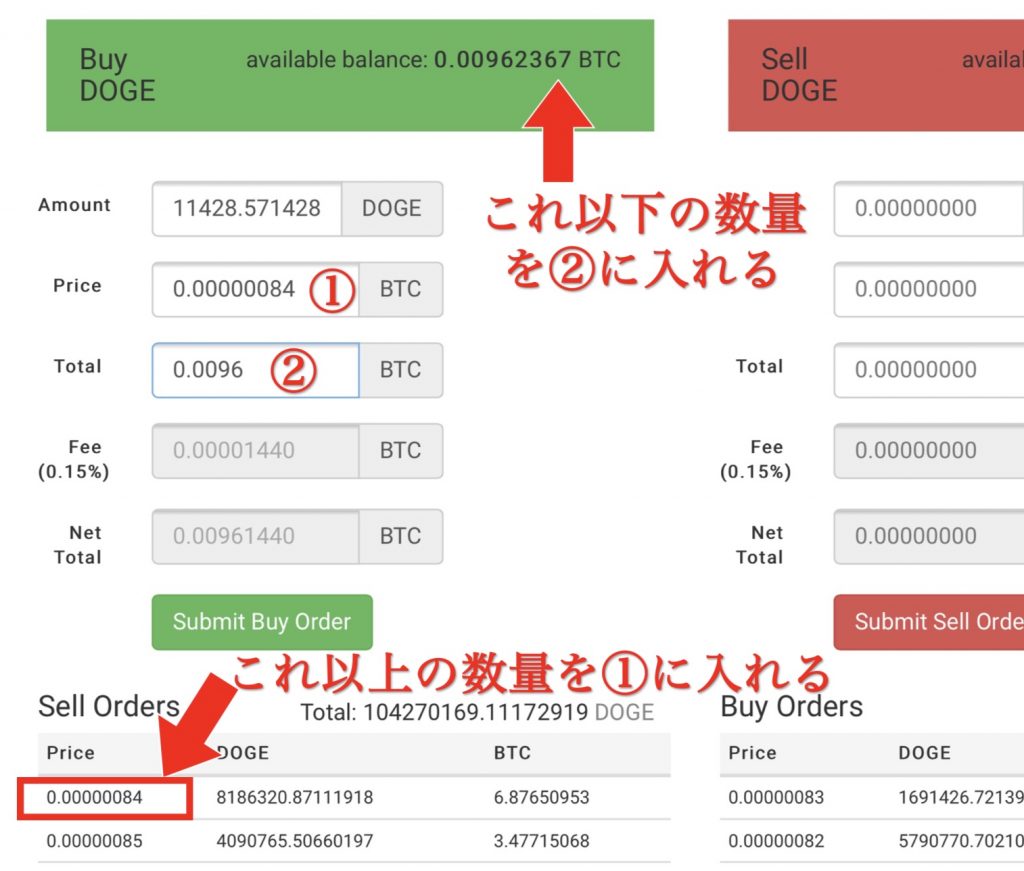Viewport: 1024px width, 871px height.
Task: Click the Sell Orders heading
Action: 108,706
